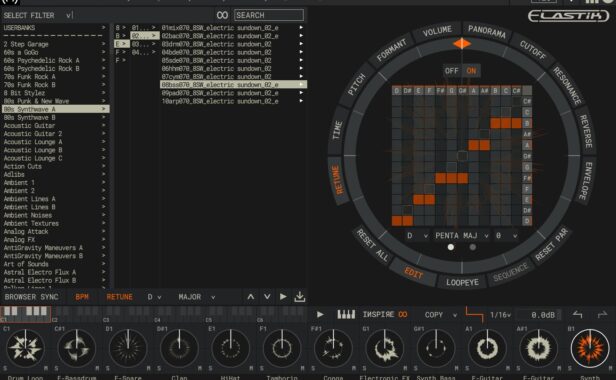Viewport: 616px width, 380px height.
Task: Start playback with the play button left of Inspire
Action: [x=320, y=314]
